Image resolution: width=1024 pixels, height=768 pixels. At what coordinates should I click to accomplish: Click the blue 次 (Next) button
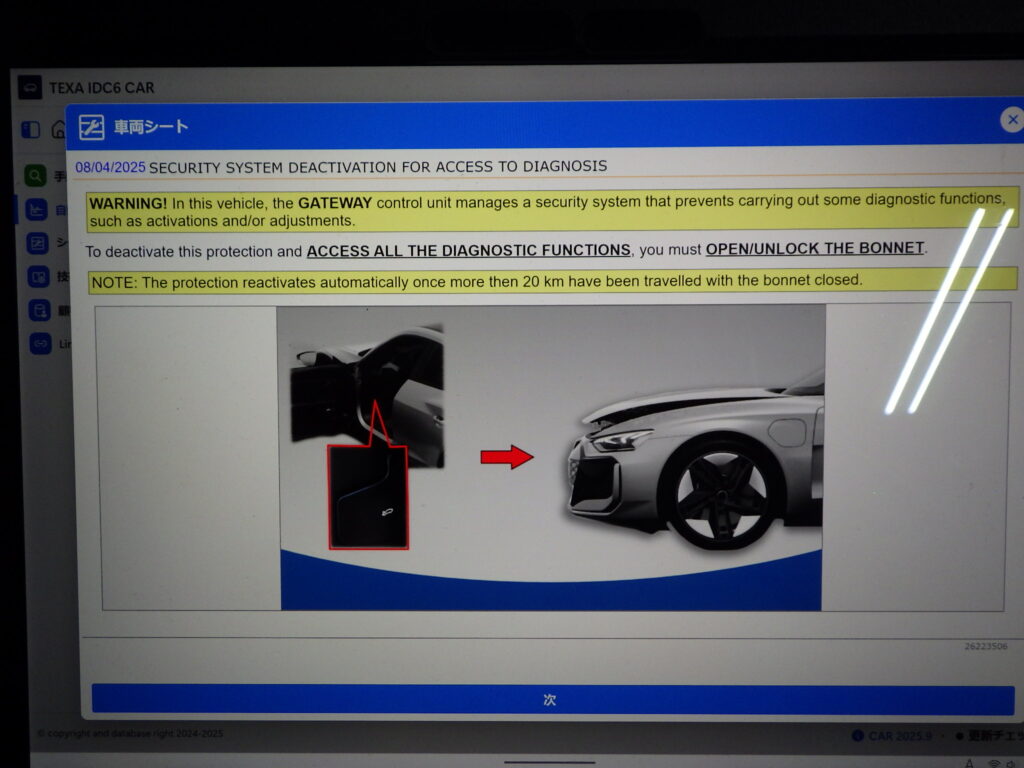tap(552, 699)
